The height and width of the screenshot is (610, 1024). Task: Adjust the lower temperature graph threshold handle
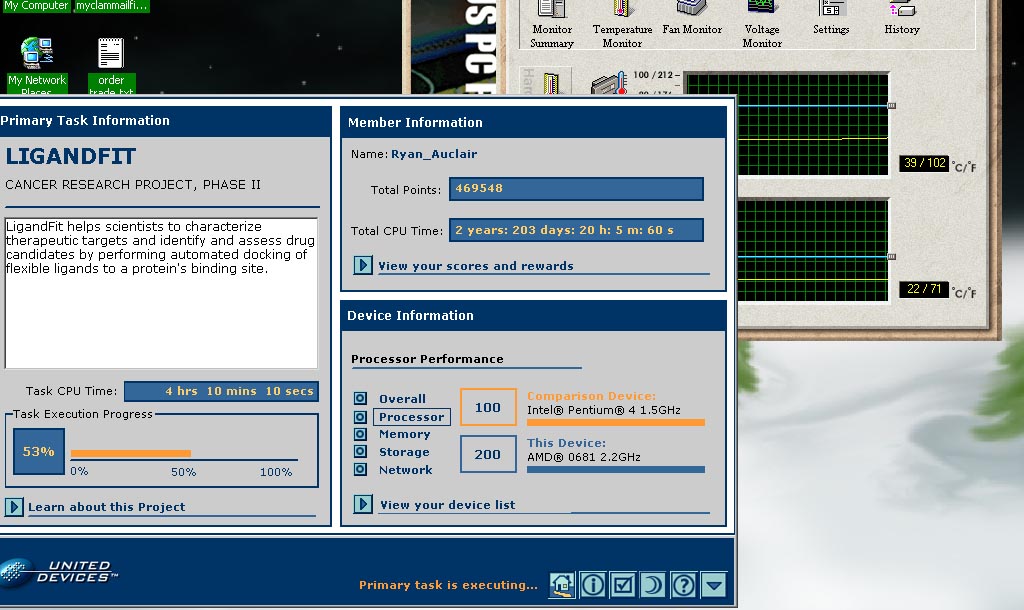[x=891, y=257]
